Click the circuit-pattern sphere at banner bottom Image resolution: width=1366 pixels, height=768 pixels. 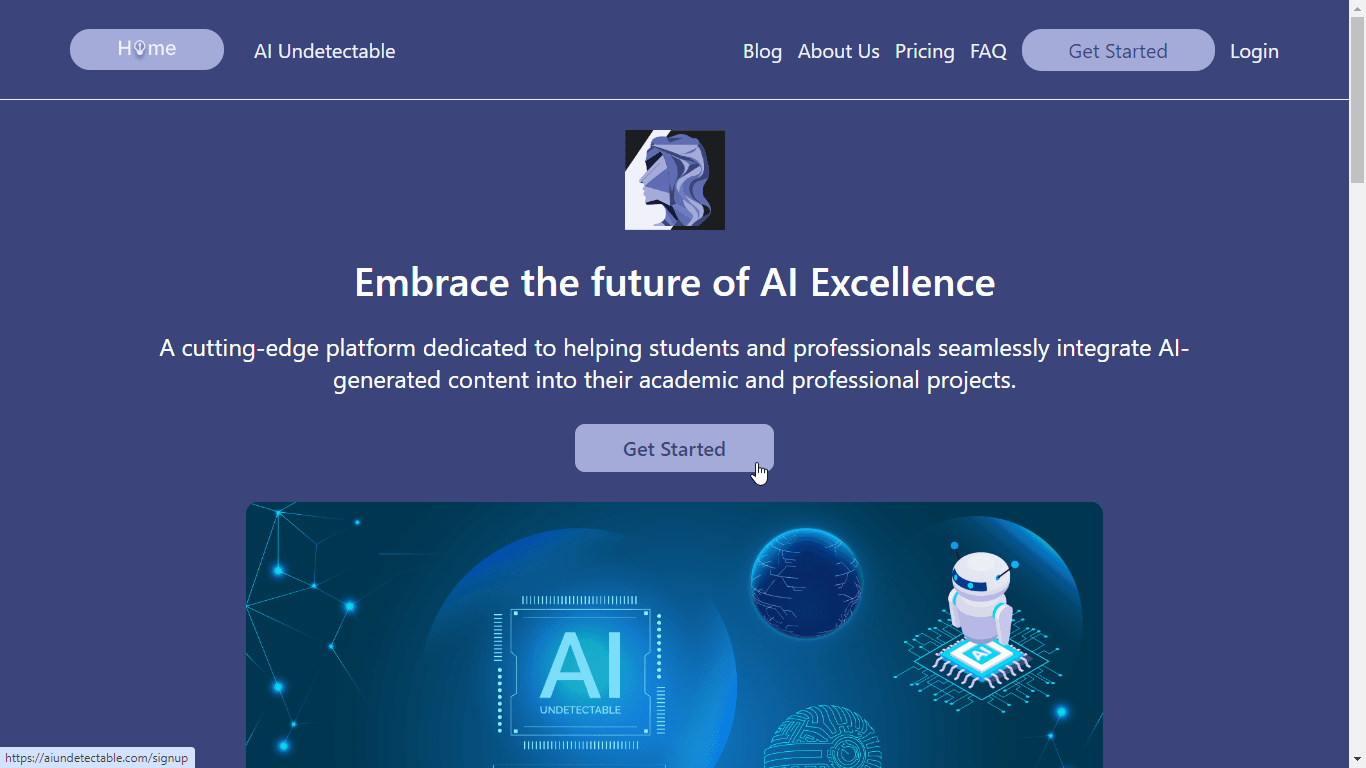[822, 738]
